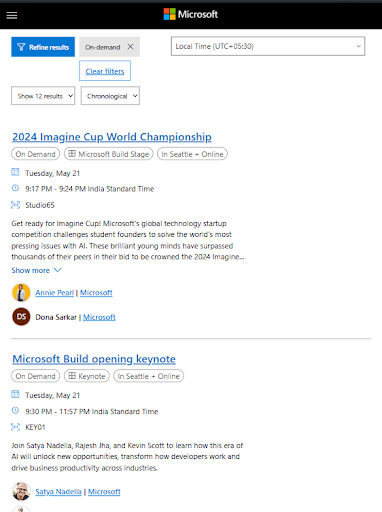
Task: Click calendar icon beside keynote date
Action: coord(15,394)
